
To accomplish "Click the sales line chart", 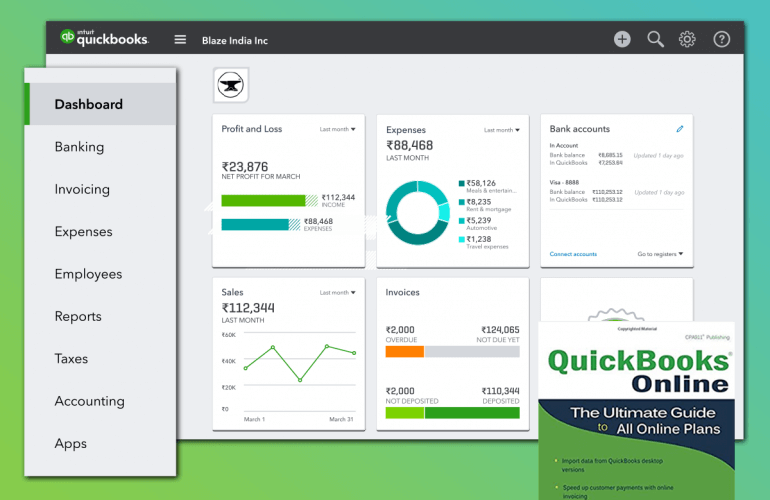I will pos(300,363).
